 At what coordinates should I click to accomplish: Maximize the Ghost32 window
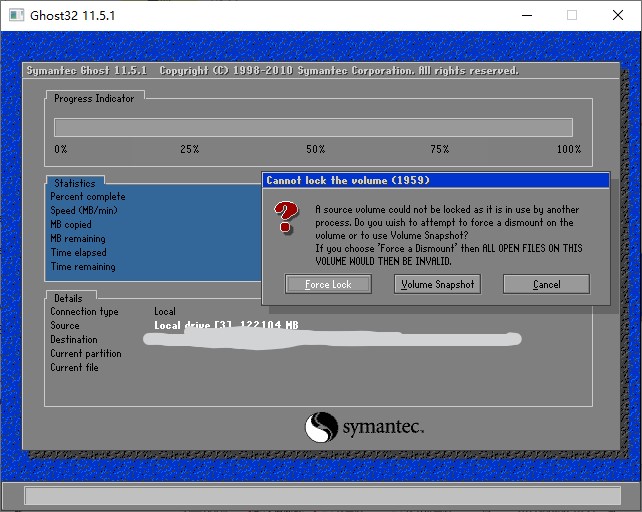click(572, 16)
